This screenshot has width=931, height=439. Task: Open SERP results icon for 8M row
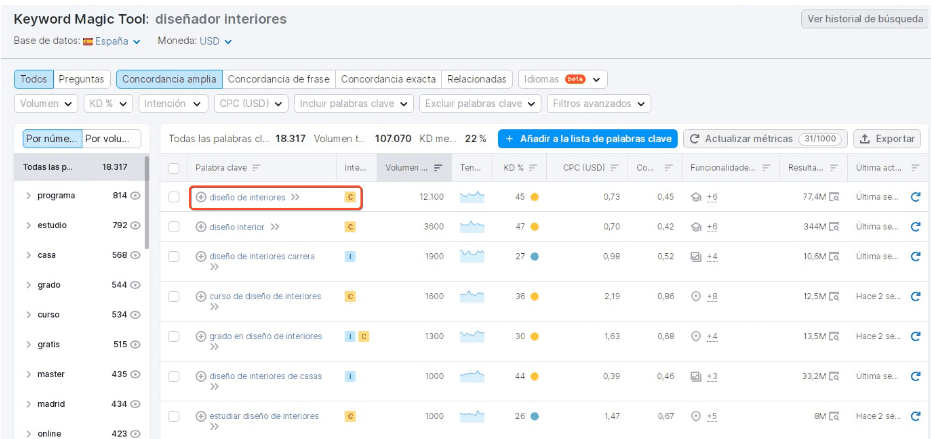point(835,416)
